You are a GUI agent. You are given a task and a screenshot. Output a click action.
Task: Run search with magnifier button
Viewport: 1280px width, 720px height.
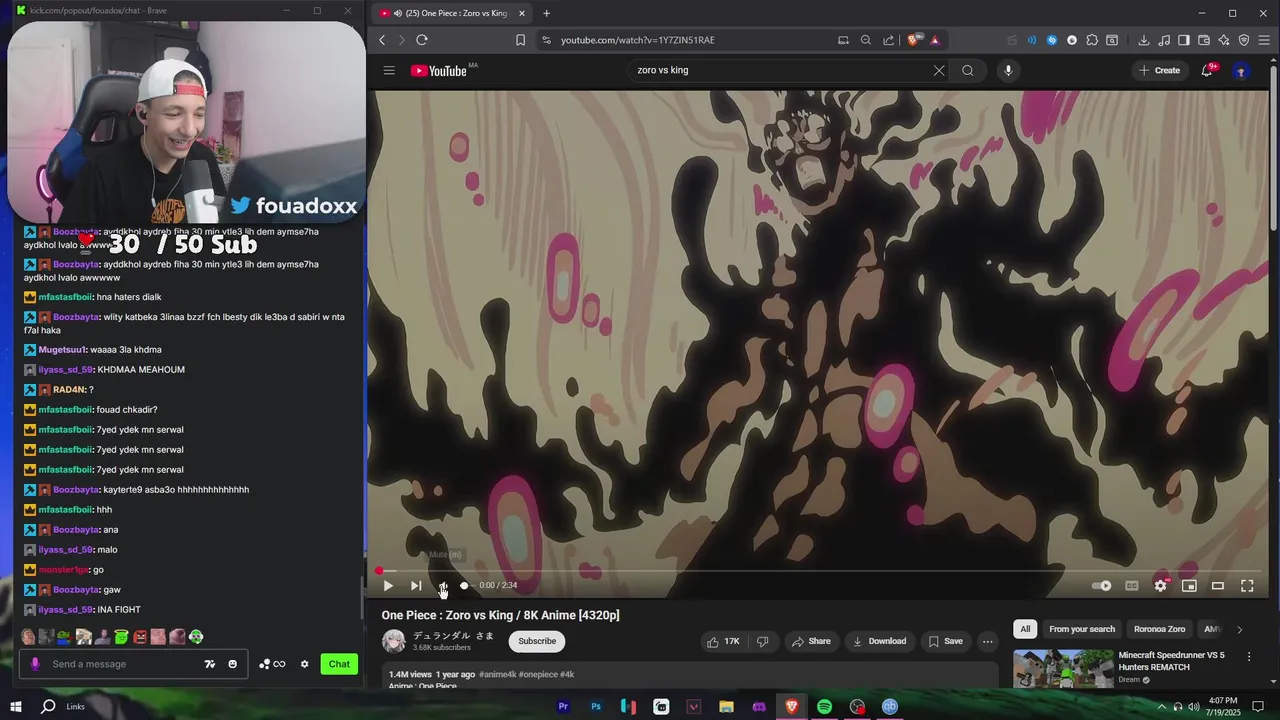[968, 70]
